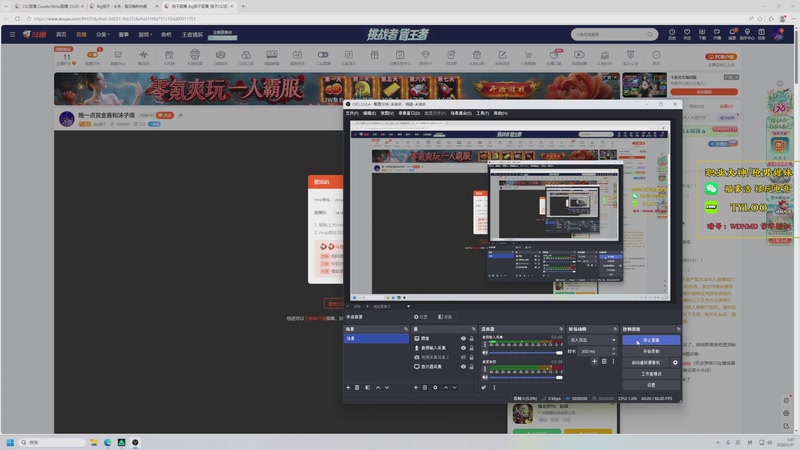
Task: Toggle visibility of the 显示器采集 source
Action: pos(463,366)
